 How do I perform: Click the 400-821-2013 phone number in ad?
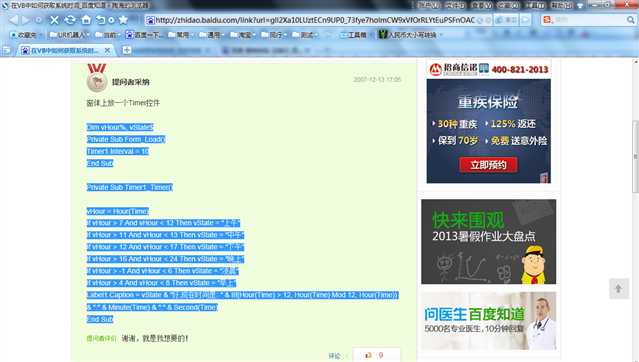520,69
